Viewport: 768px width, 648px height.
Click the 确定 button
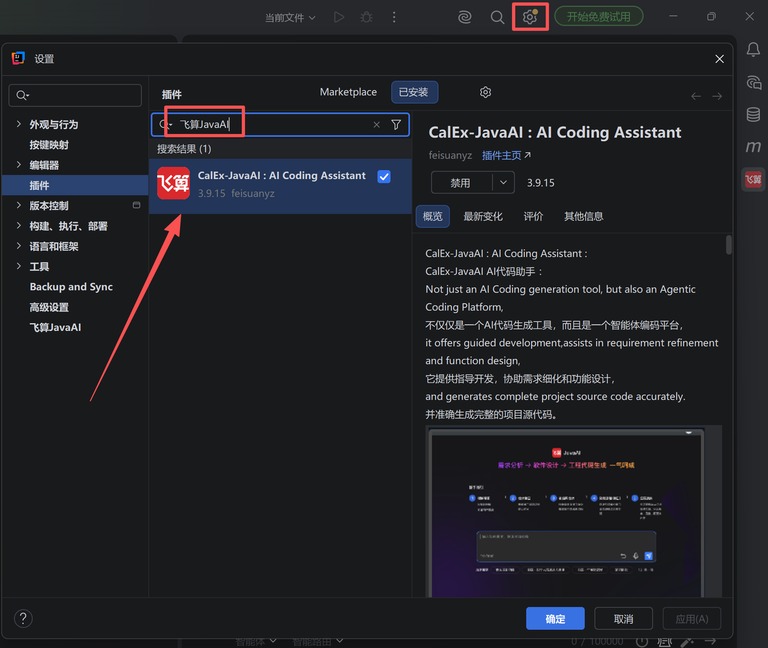click(555, 619)
